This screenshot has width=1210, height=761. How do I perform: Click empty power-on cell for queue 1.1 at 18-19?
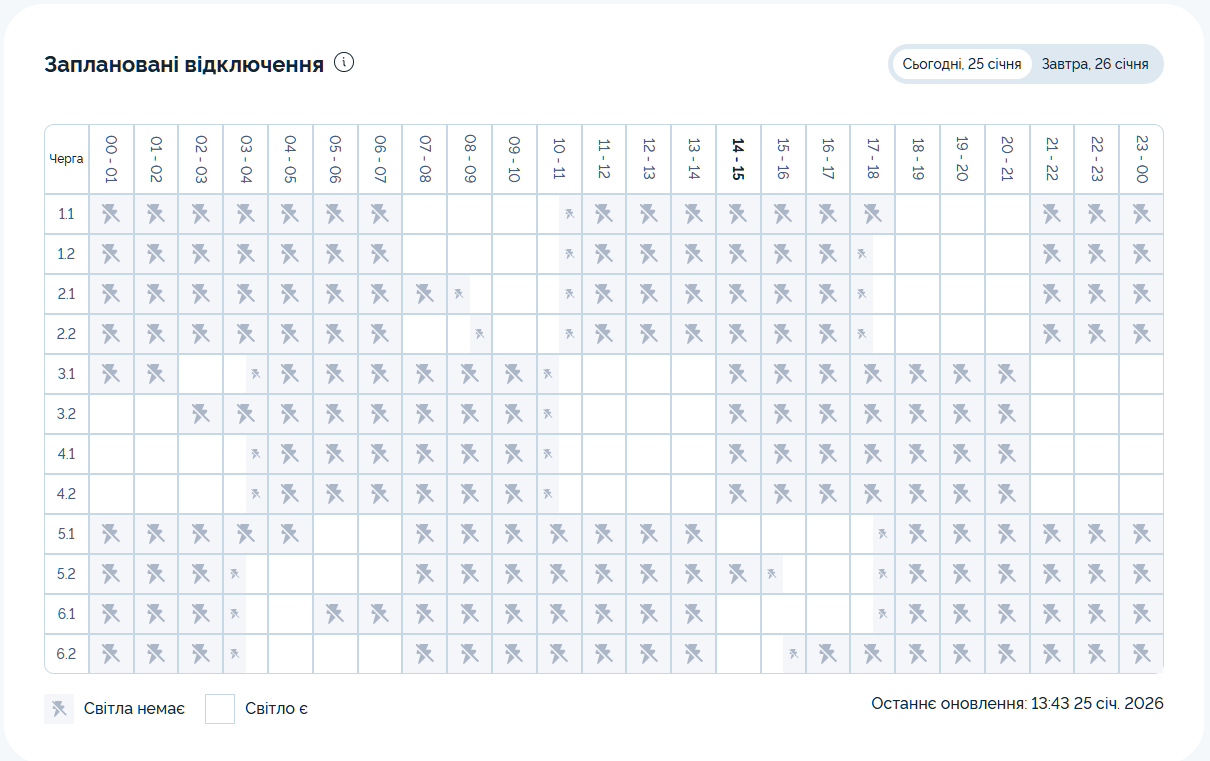pyautogui.click(x=917, y=214)
